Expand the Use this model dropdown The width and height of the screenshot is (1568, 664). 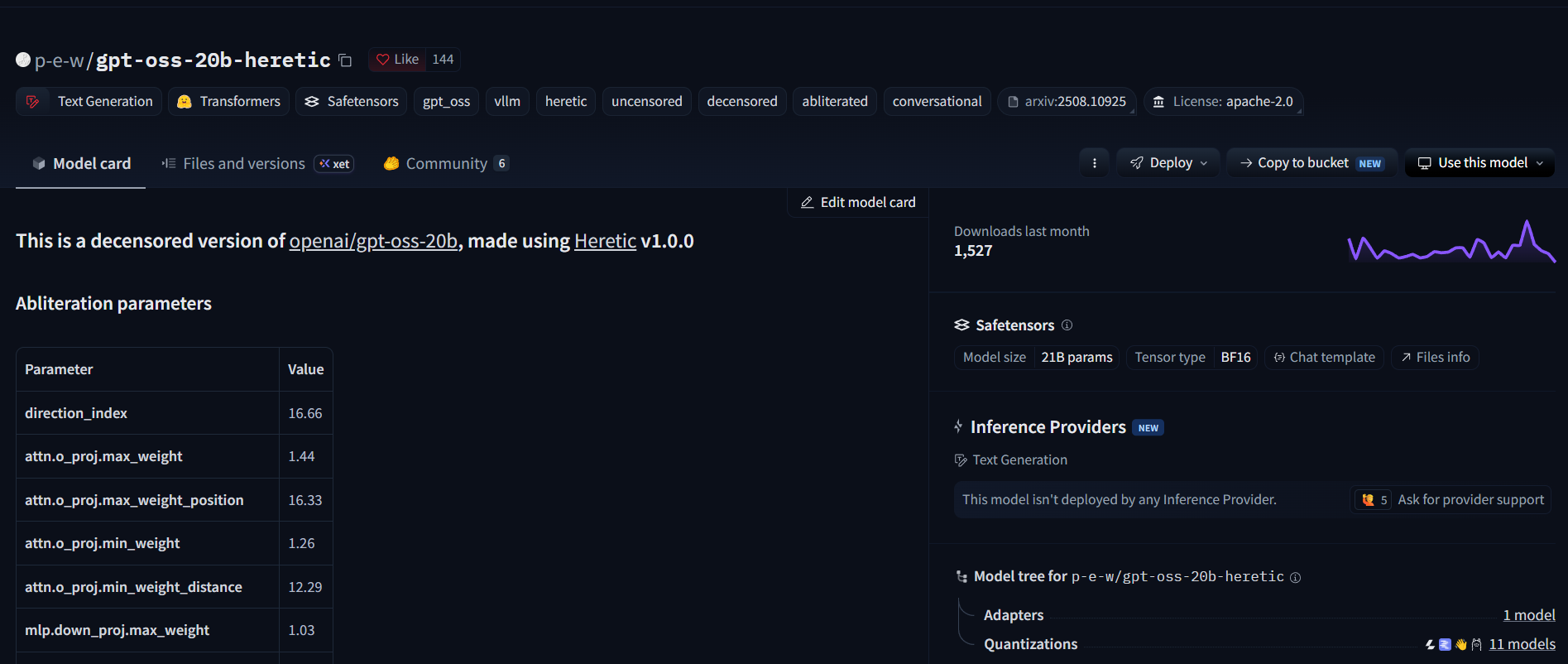pos(1479,163)
